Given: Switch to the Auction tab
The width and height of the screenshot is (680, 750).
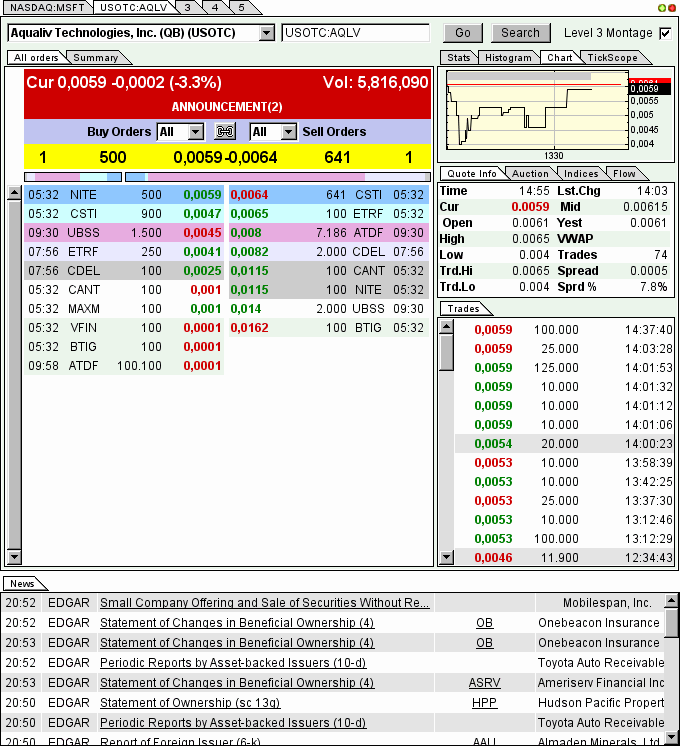Looking at the screenshot, I should tap(530, 174).
